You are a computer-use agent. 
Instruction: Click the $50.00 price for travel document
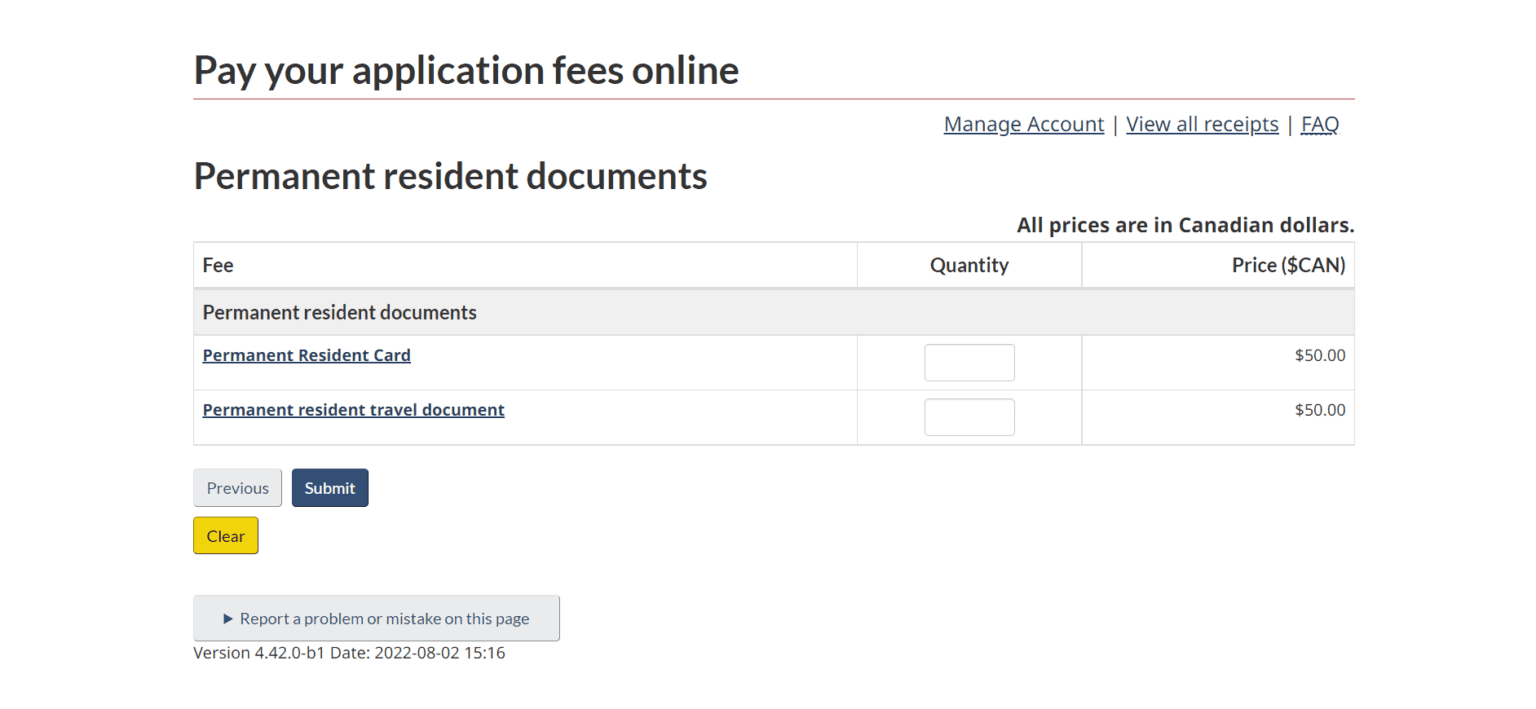pos(1319,410)
